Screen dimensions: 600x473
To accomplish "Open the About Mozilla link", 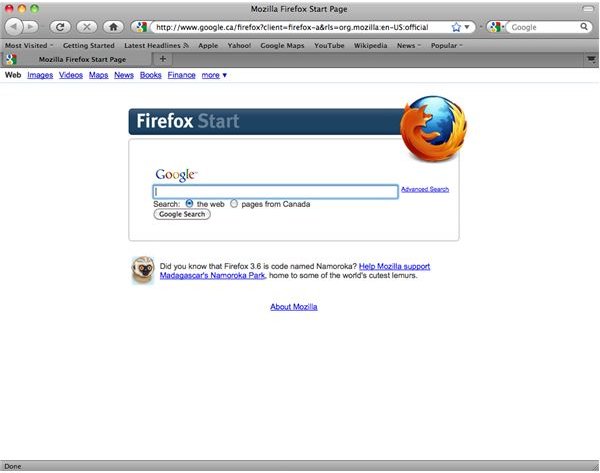I will (x=294, y=307).
